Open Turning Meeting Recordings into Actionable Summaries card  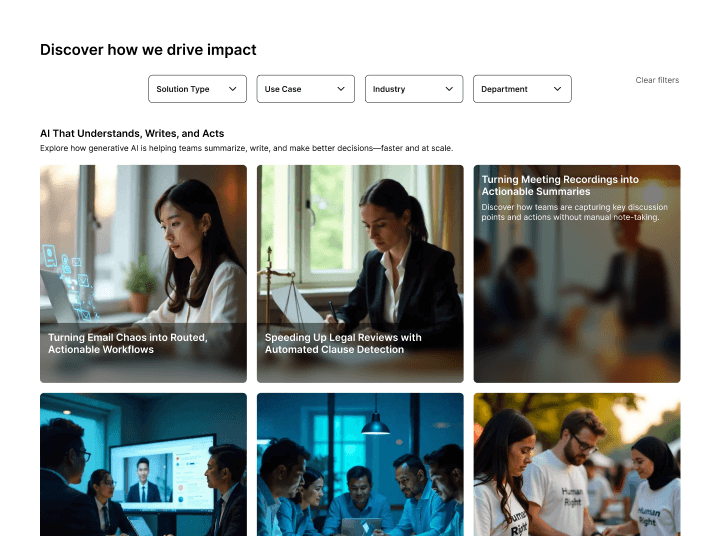coord(577,274)
